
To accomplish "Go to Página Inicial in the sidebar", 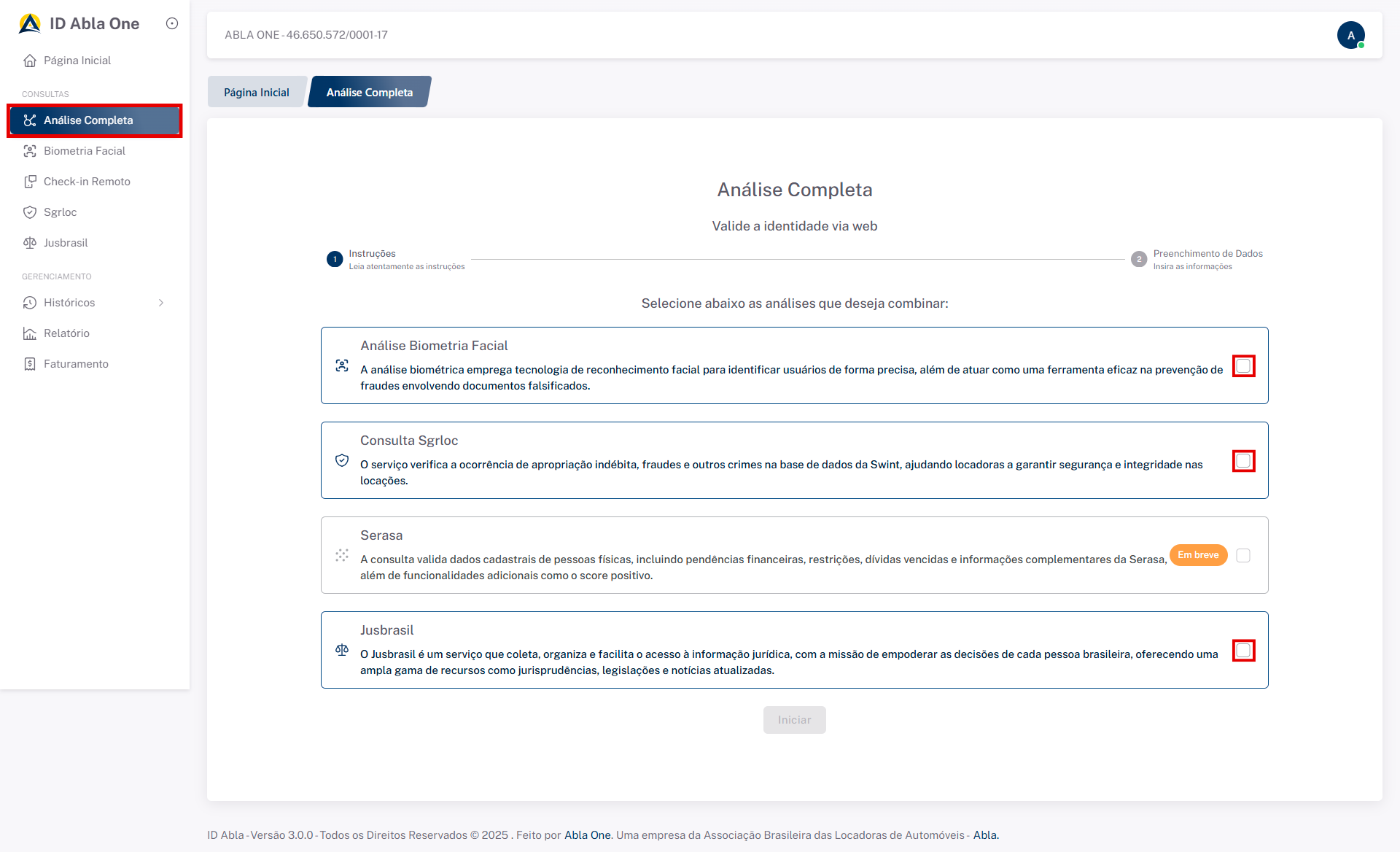I will 77,61.
